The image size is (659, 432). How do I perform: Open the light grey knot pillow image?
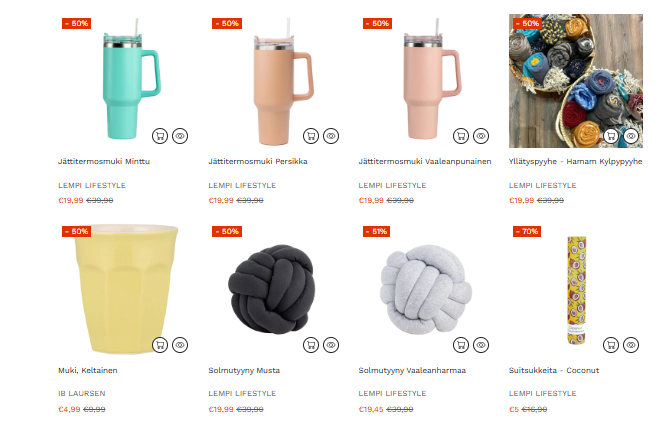coord(425,289)
